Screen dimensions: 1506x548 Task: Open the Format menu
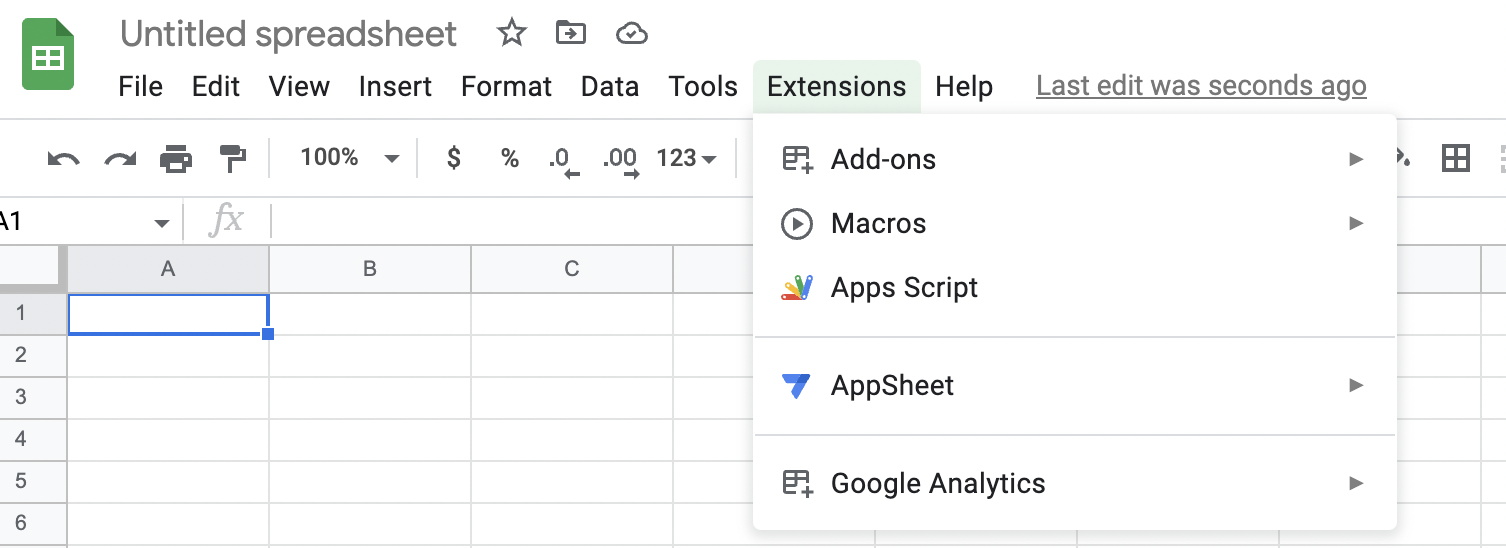click(x=506, y=87)
